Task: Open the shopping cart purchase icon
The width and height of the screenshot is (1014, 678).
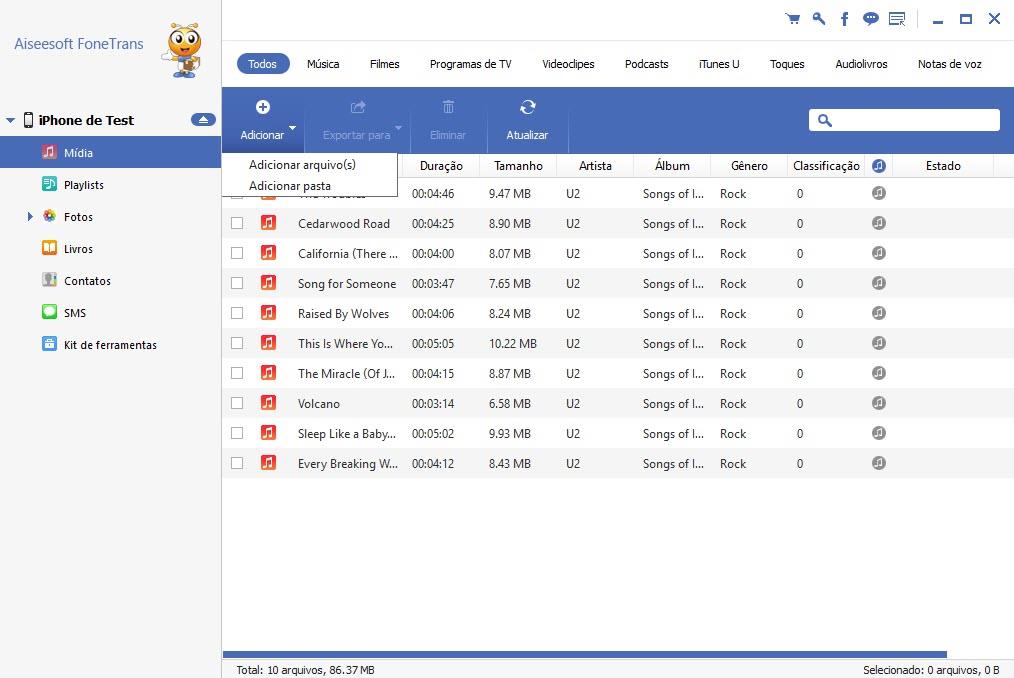Action: (792, 18)
